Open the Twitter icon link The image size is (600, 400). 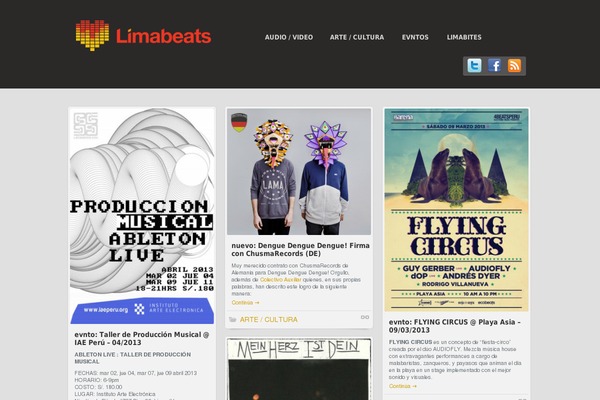474,65
